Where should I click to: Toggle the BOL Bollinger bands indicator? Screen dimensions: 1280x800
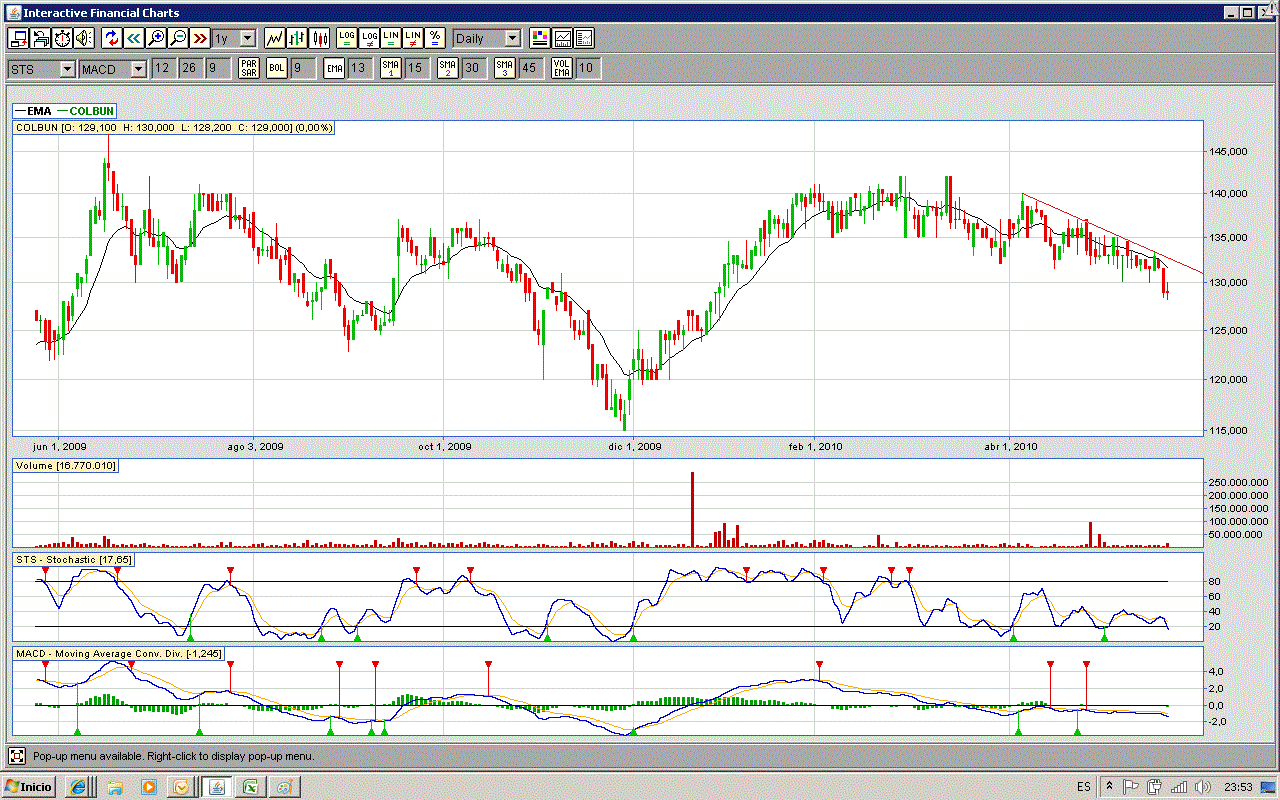(x=277, y=68)
